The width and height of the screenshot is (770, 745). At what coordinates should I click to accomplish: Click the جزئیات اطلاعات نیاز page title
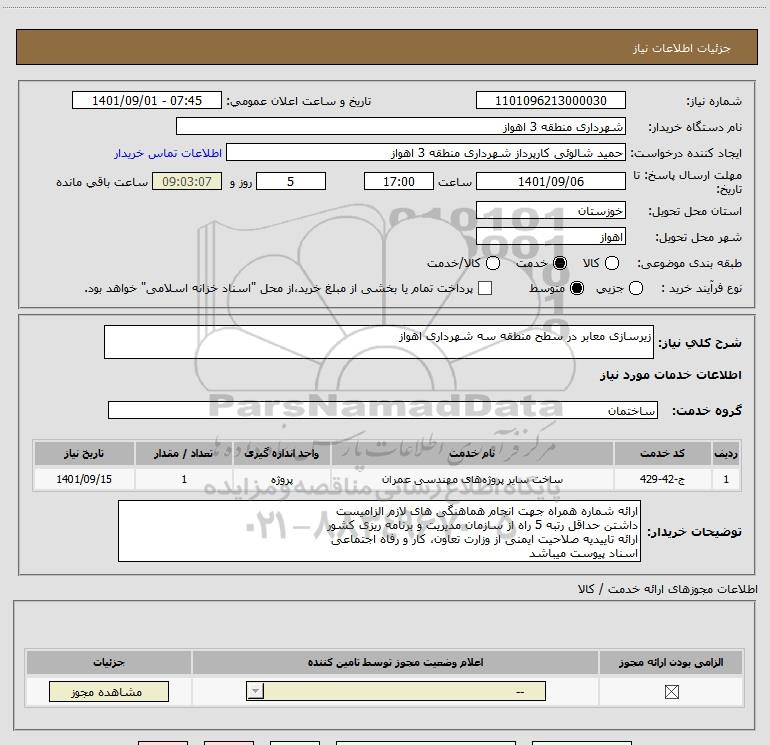click(681, 48)
